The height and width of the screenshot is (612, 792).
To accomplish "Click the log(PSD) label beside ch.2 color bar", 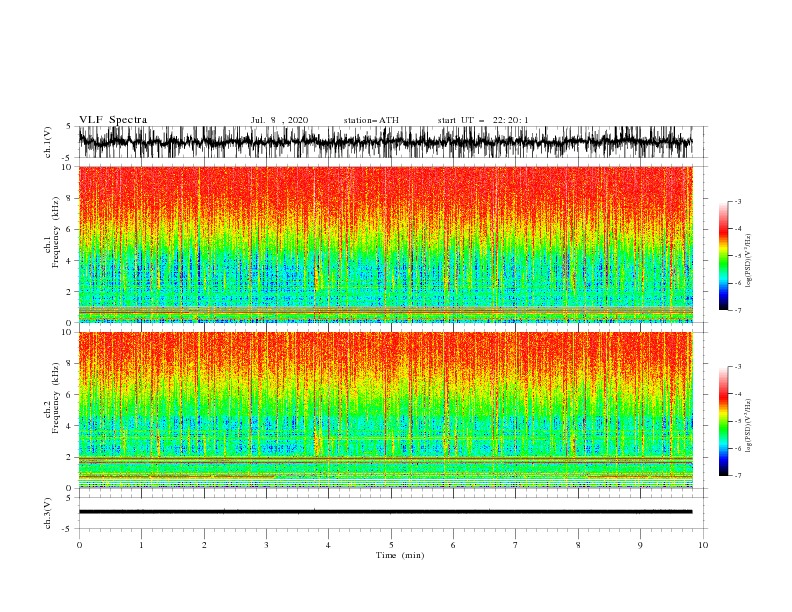I will pyautogui.click(x=748, y=425).
